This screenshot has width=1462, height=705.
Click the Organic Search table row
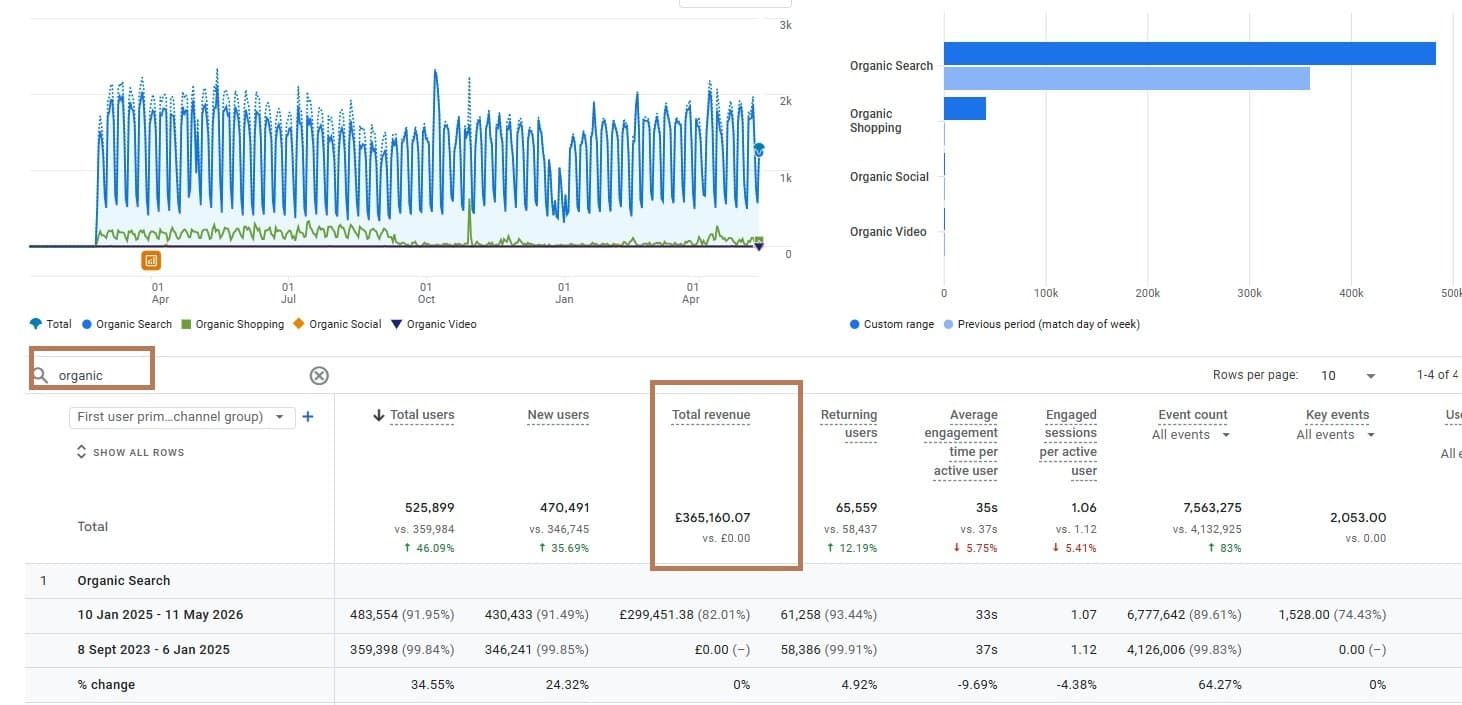click(743, 581)
